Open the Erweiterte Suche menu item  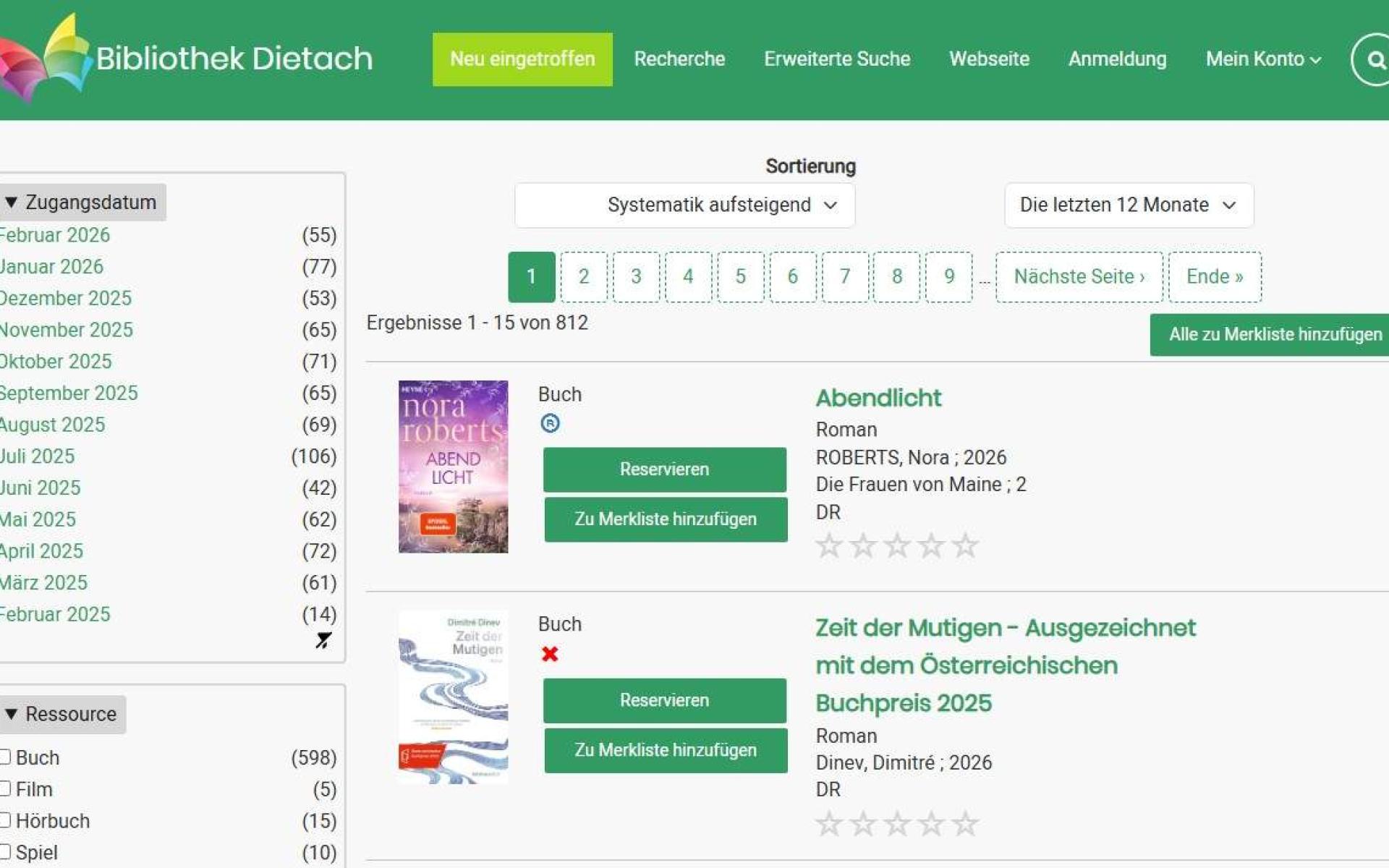pyautogui.click(x=837, y=59)
